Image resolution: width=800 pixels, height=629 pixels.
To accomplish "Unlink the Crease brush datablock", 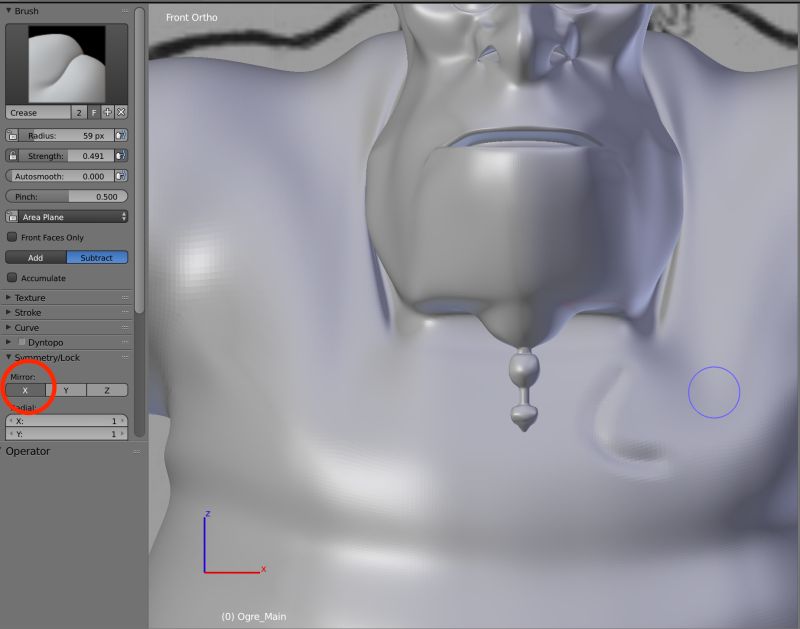I will [x=121, y=112].
